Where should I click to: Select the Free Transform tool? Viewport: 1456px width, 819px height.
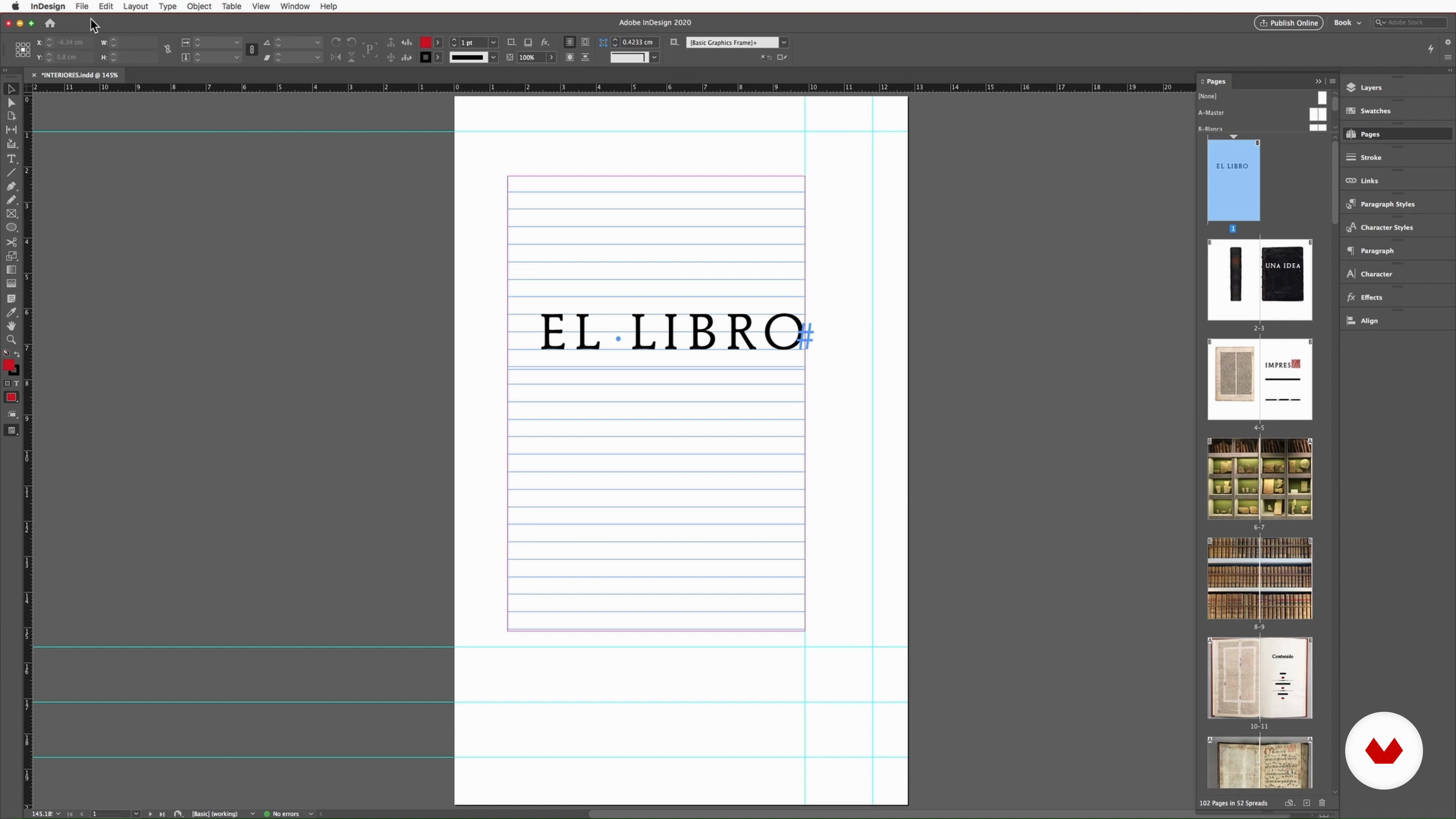click(11, 256)
